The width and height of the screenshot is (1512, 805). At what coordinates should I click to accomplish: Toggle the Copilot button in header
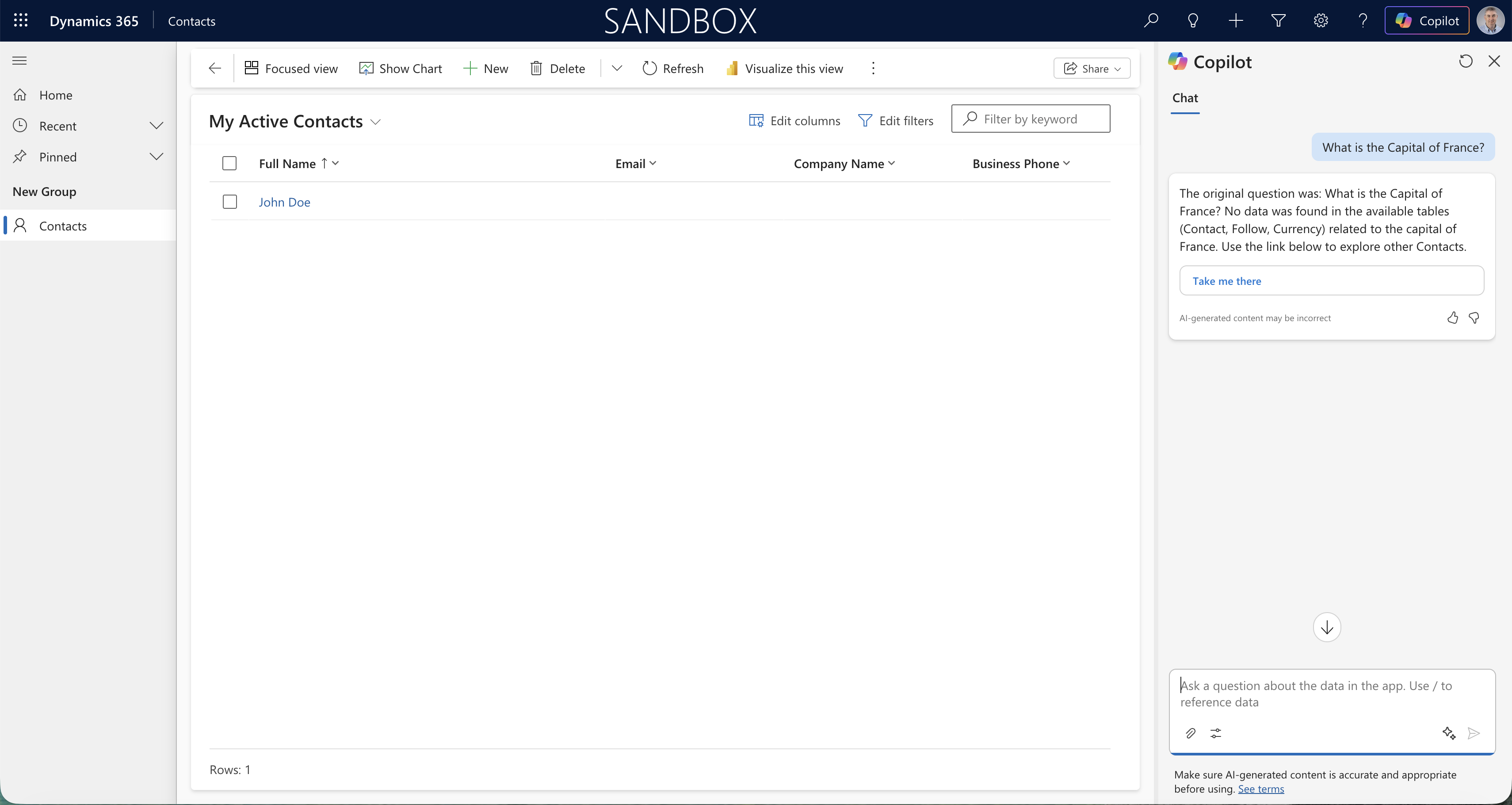[x=1426, y=20]
